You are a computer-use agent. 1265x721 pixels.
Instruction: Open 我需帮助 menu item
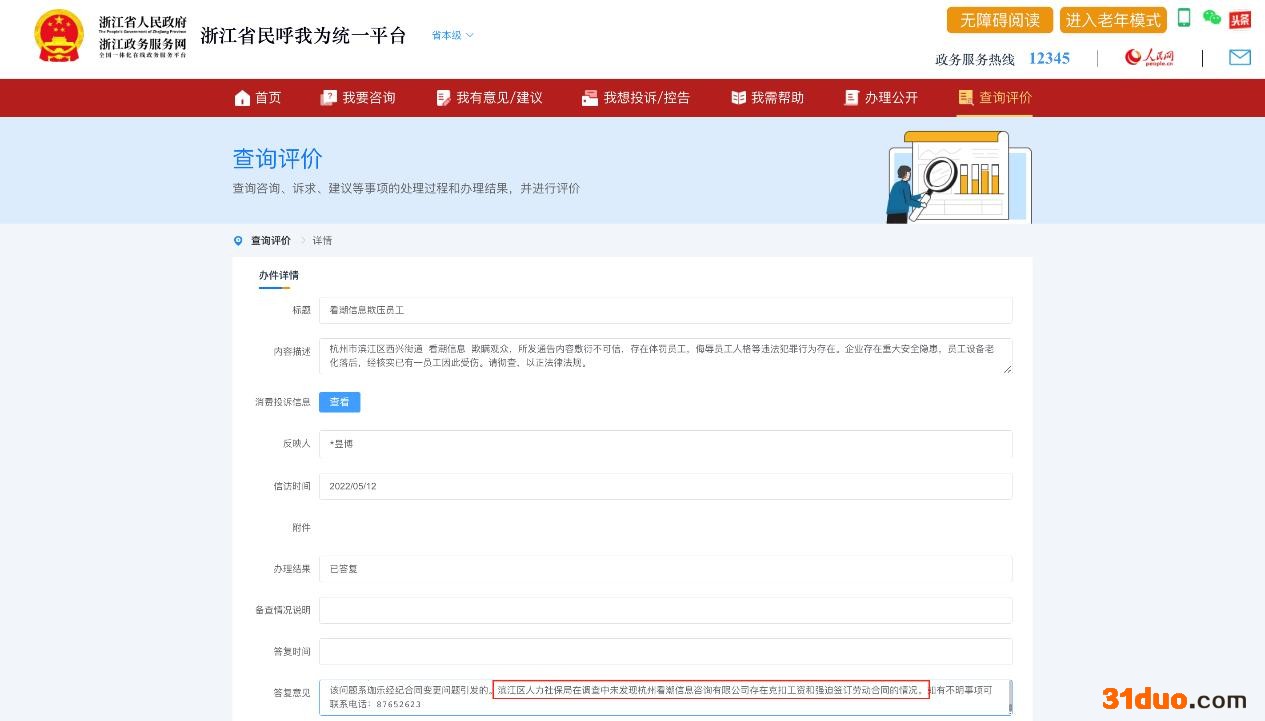point(767,97)
